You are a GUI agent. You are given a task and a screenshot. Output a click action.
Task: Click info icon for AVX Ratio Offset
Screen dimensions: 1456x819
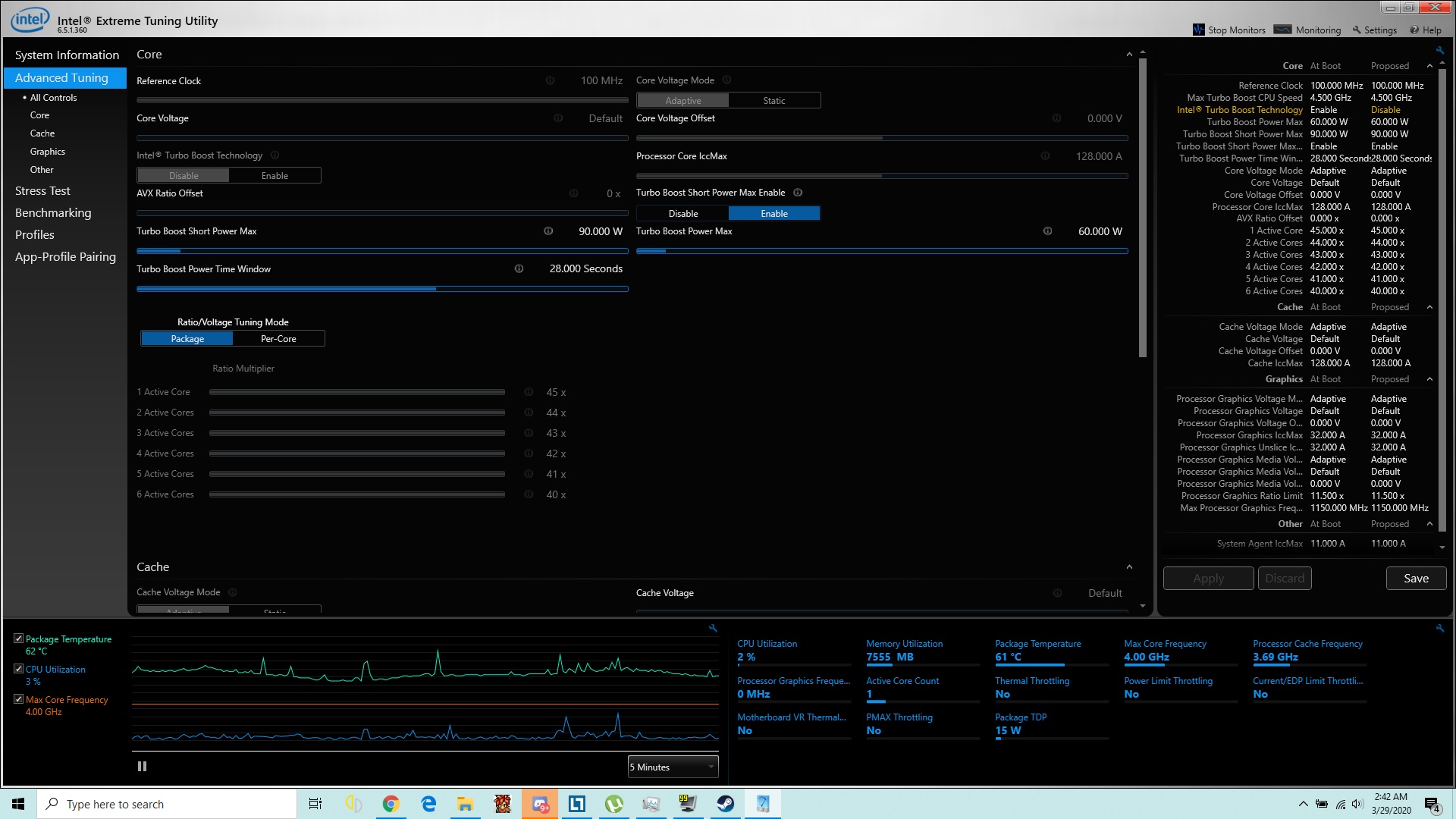573,193
